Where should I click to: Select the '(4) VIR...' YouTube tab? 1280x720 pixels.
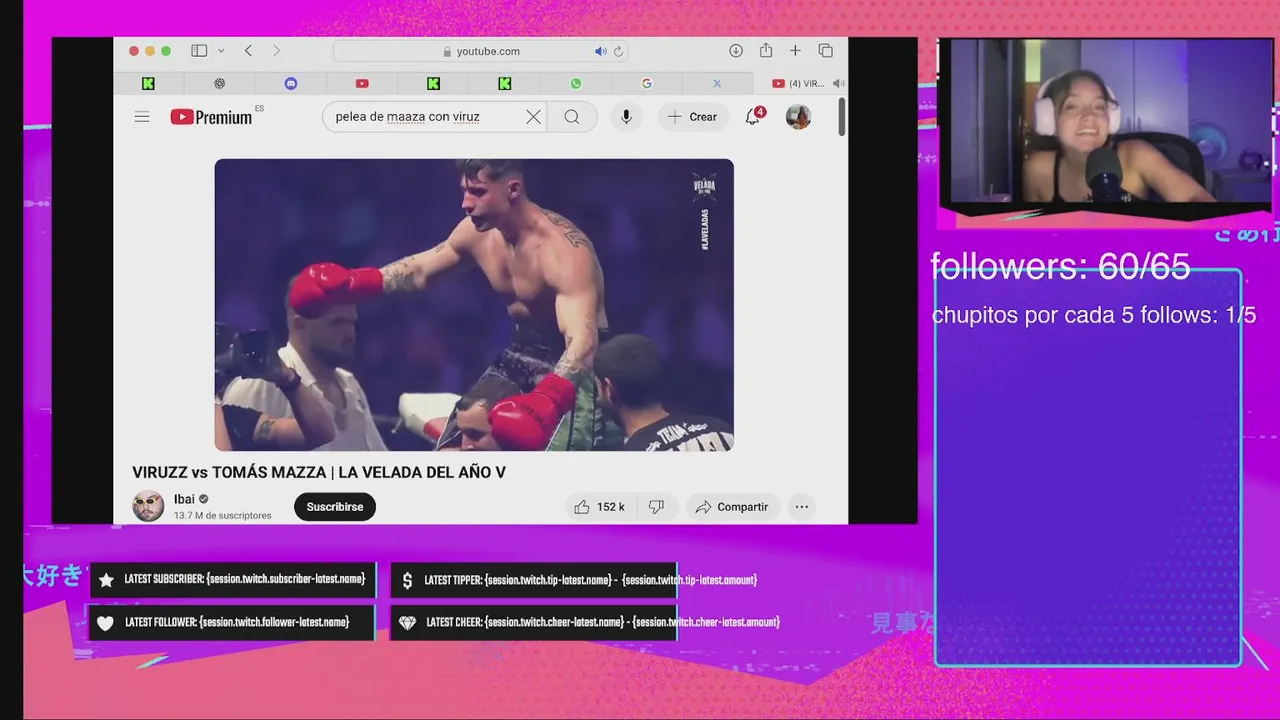800,84
